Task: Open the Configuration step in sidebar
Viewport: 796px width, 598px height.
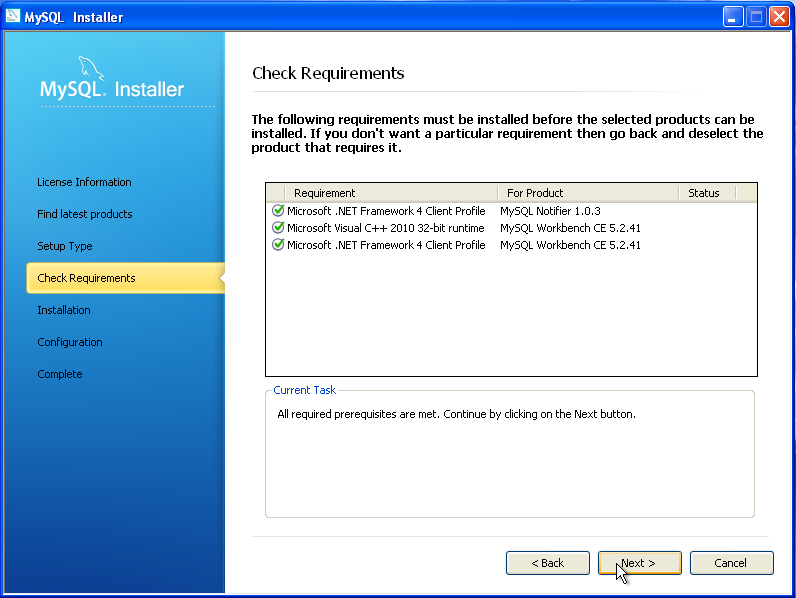Action: coord(70,342)
